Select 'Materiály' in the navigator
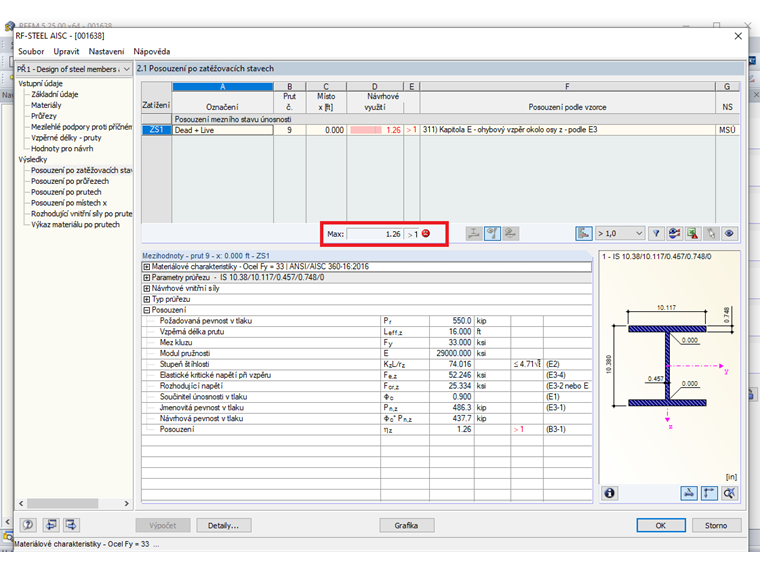This screenshot has height=570, width=760. tap(46, 105)
